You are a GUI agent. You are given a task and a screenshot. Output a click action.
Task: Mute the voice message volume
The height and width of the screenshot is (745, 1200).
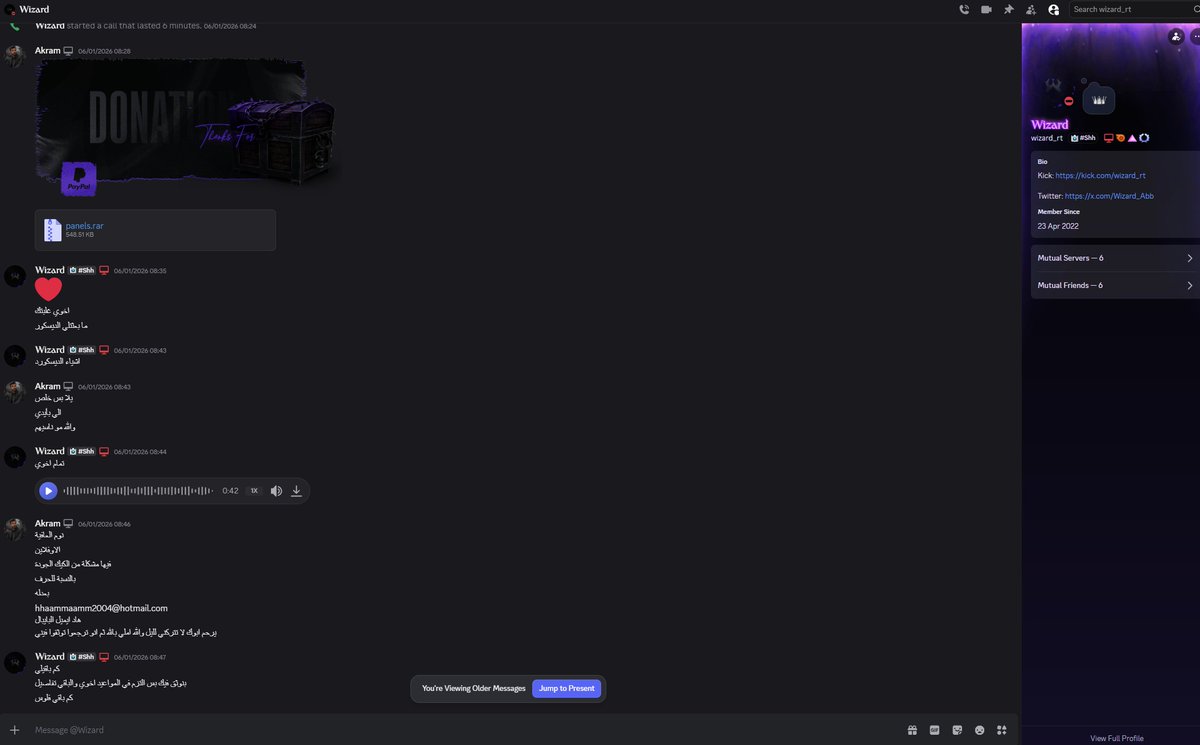276,491
